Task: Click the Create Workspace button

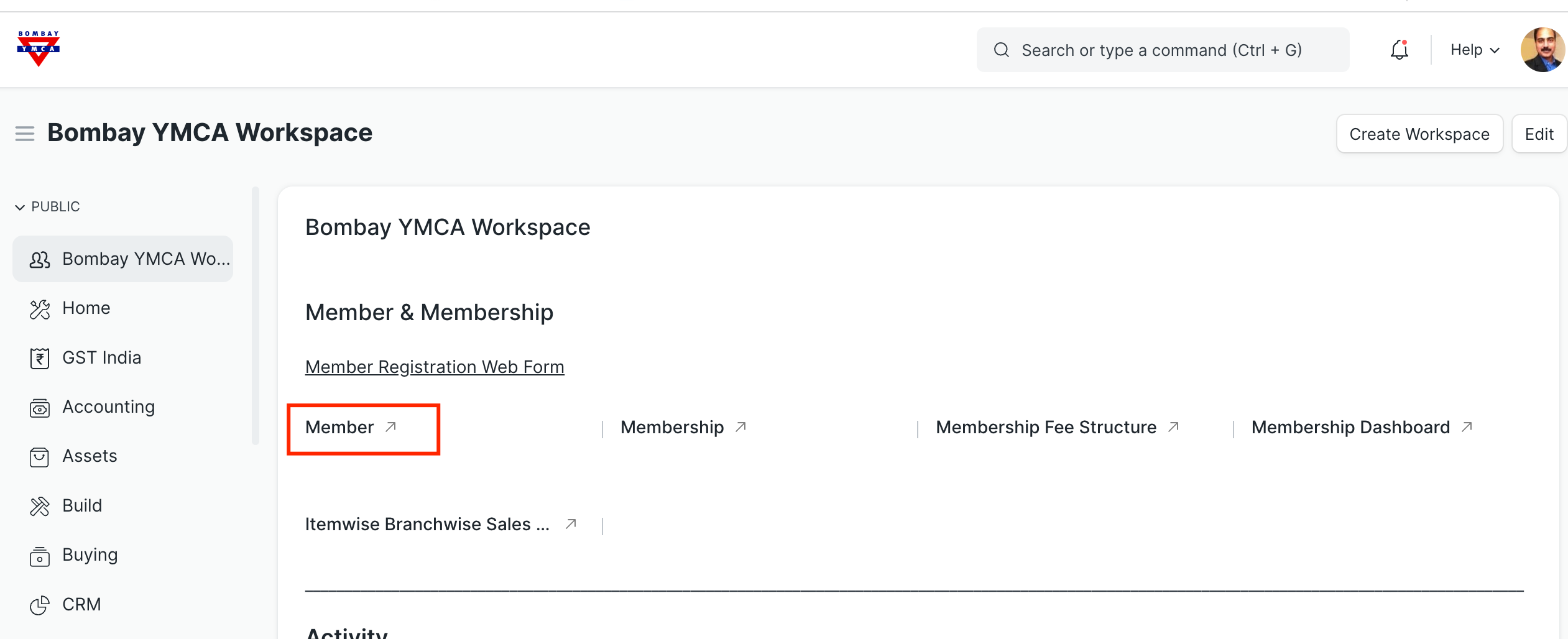Action: pyautogui.click(x=1419, y=134)
